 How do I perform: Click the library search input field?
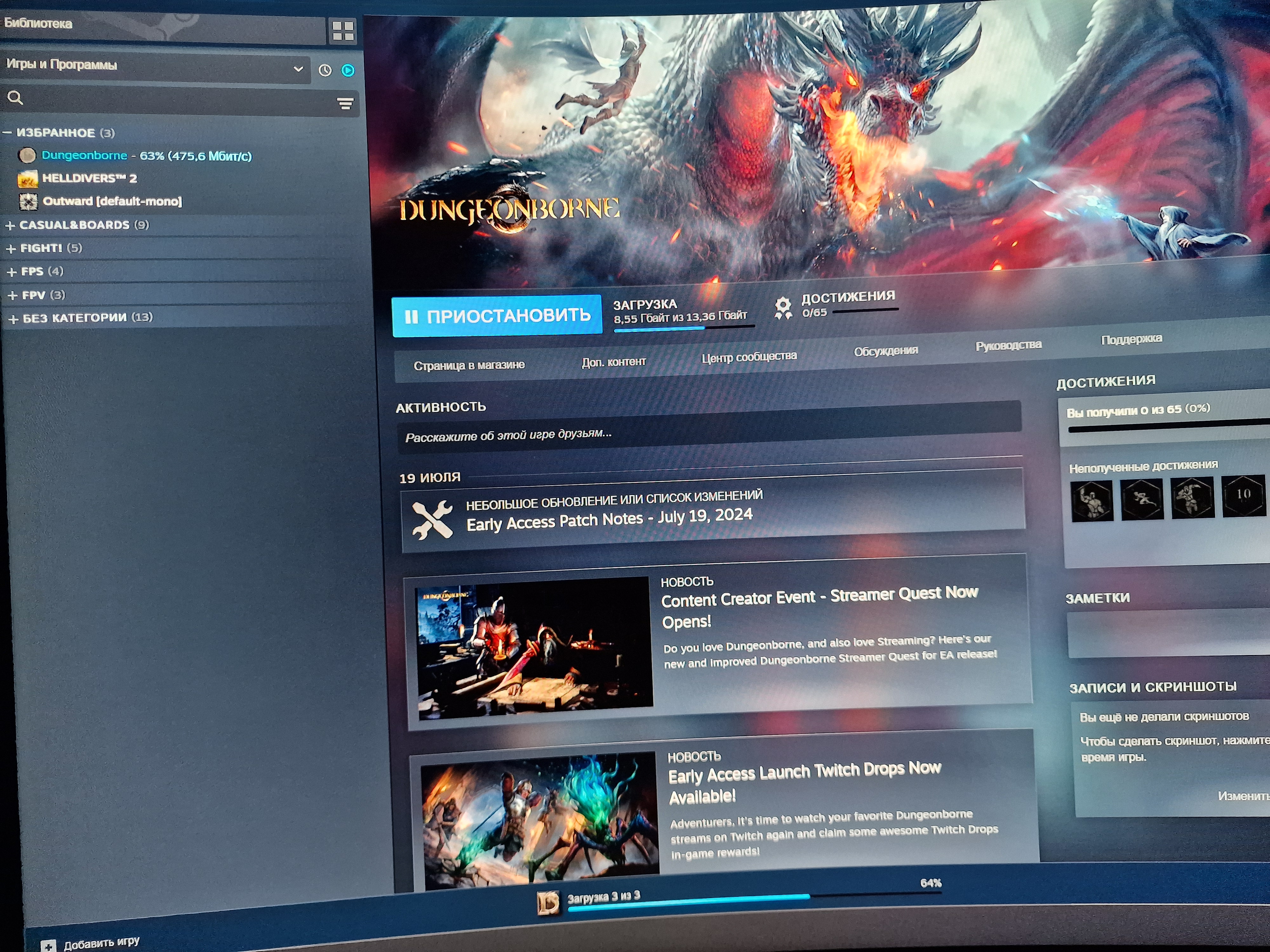[x=180, y=100]
